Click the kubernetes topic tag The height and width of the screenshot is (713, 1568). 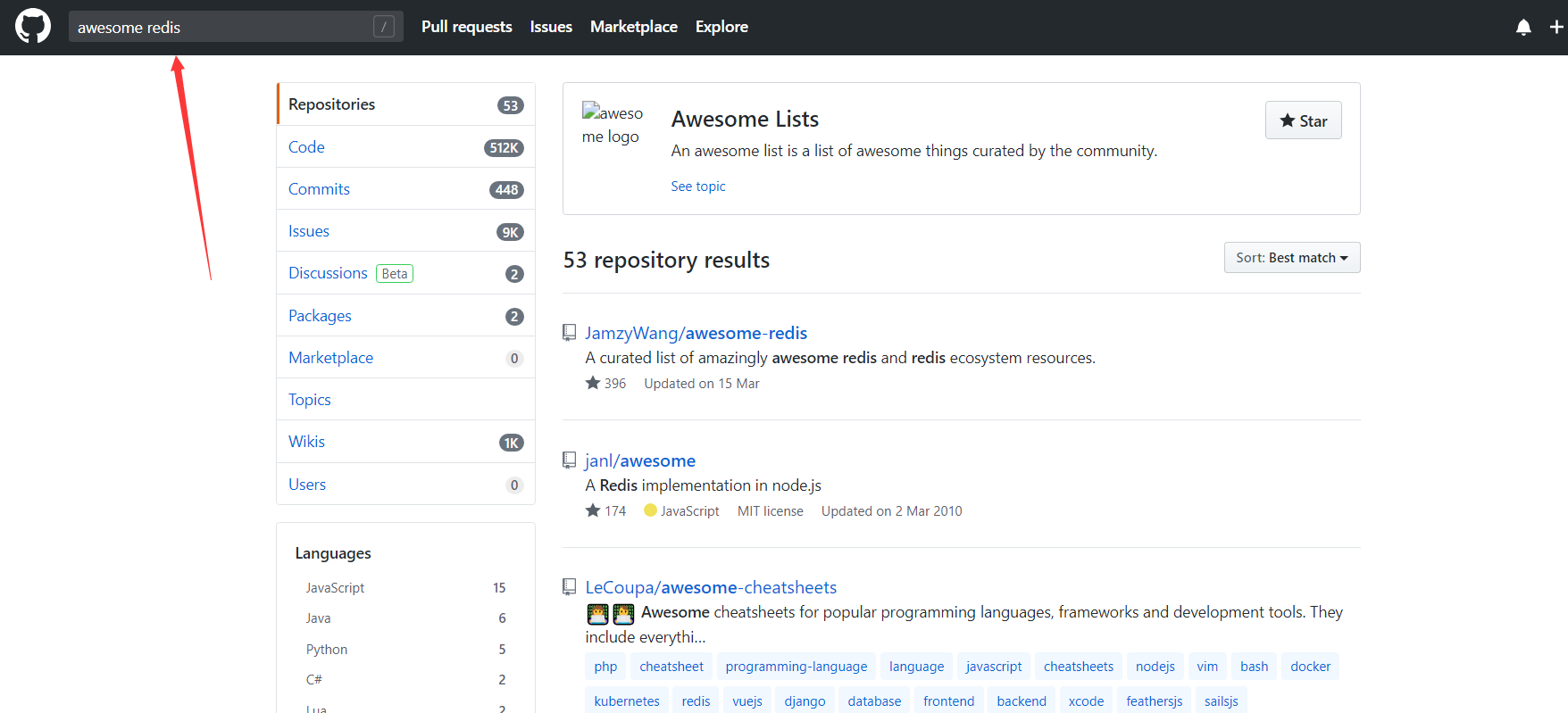tap(626, 701)
